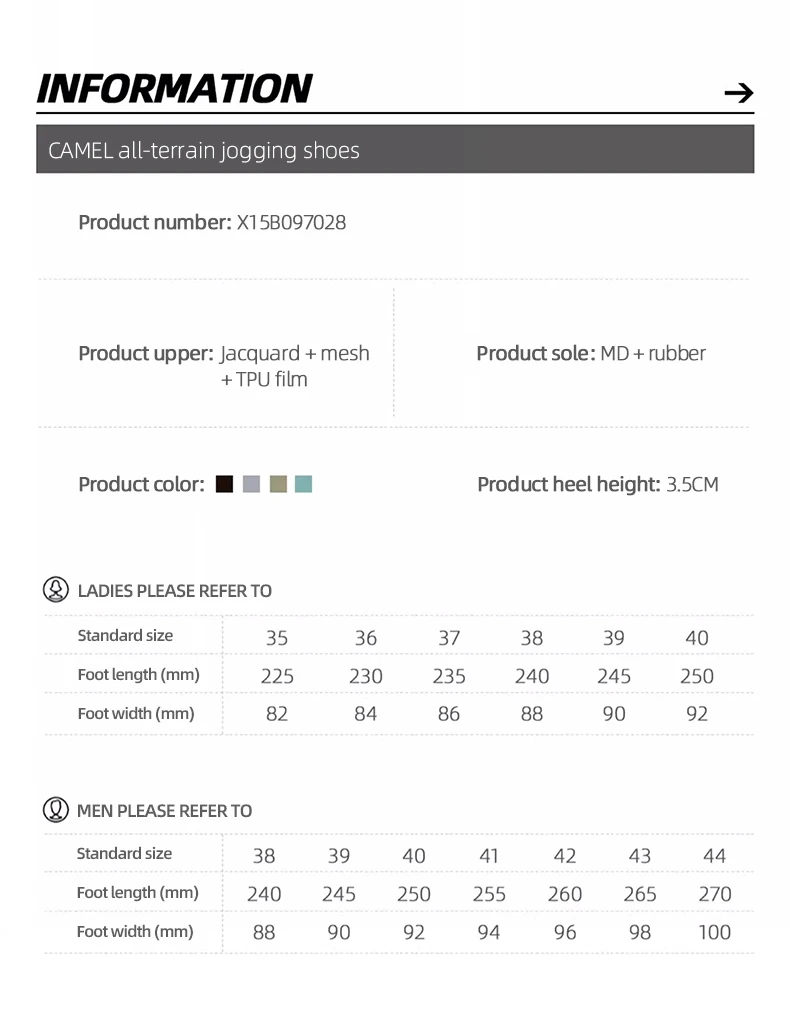Select ladies standard size 35
Image resolution: width=790 pixels, height=1013 pixels.
[x=277, y=638]
